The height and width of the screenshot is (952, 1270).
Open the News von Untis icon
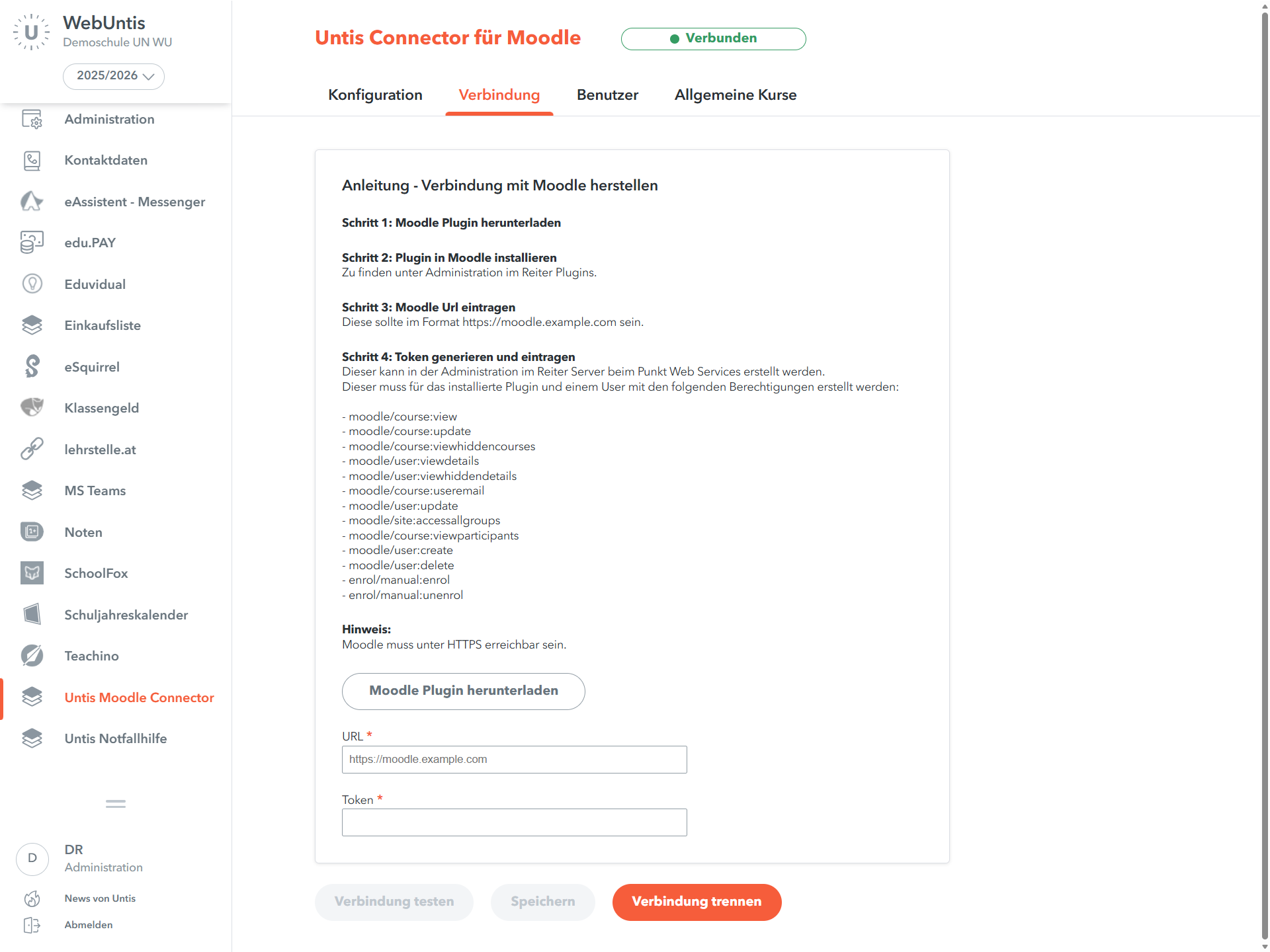coord(32,898)
